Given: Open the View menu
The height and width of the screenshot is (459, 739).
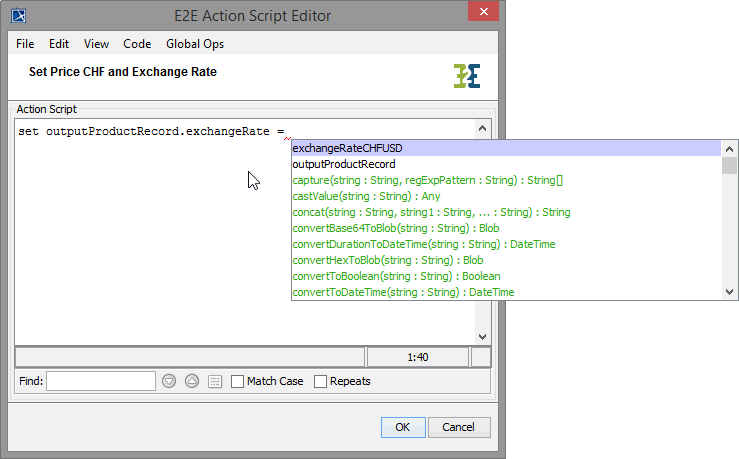Looking at the screenshot, I should point(96,44).
